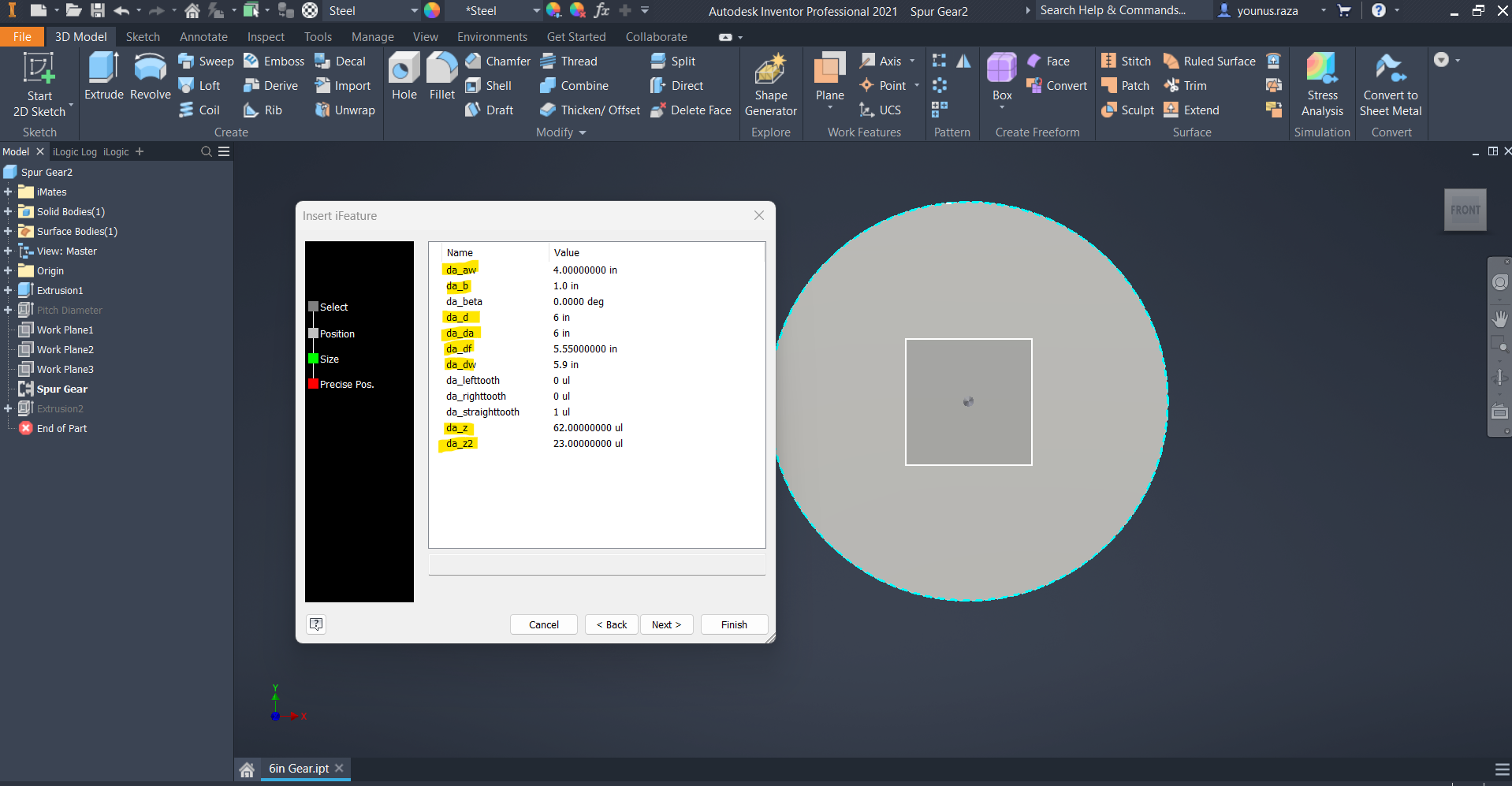
Task: Click the appearance color sphere beside *Steel
Action: pyautogui.click(x=554, y=11)
